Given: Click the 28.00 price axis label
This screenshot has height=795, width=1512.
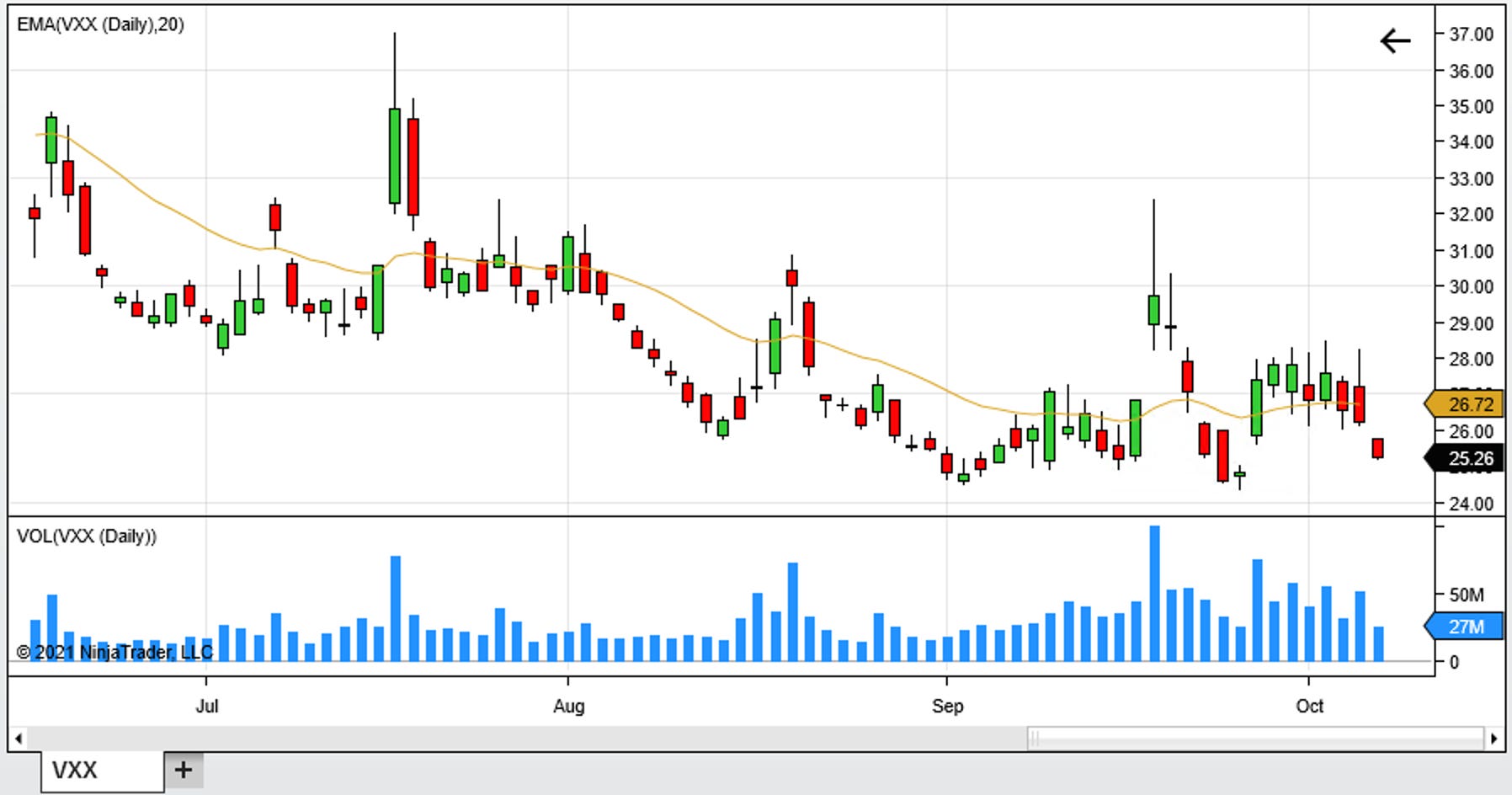Looking at the screenshot, I should [x=1471, y=359].
